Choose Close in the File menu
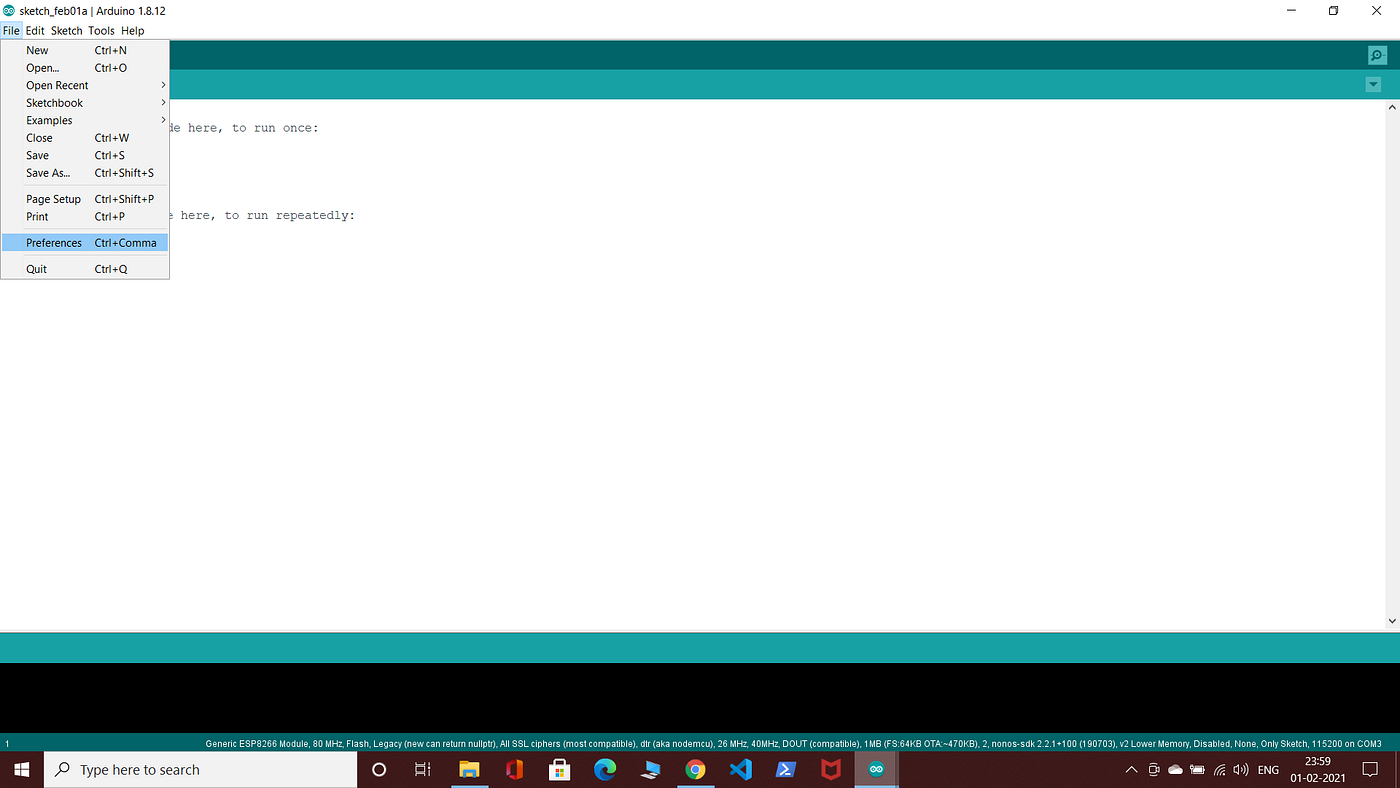 pos(85,138)
